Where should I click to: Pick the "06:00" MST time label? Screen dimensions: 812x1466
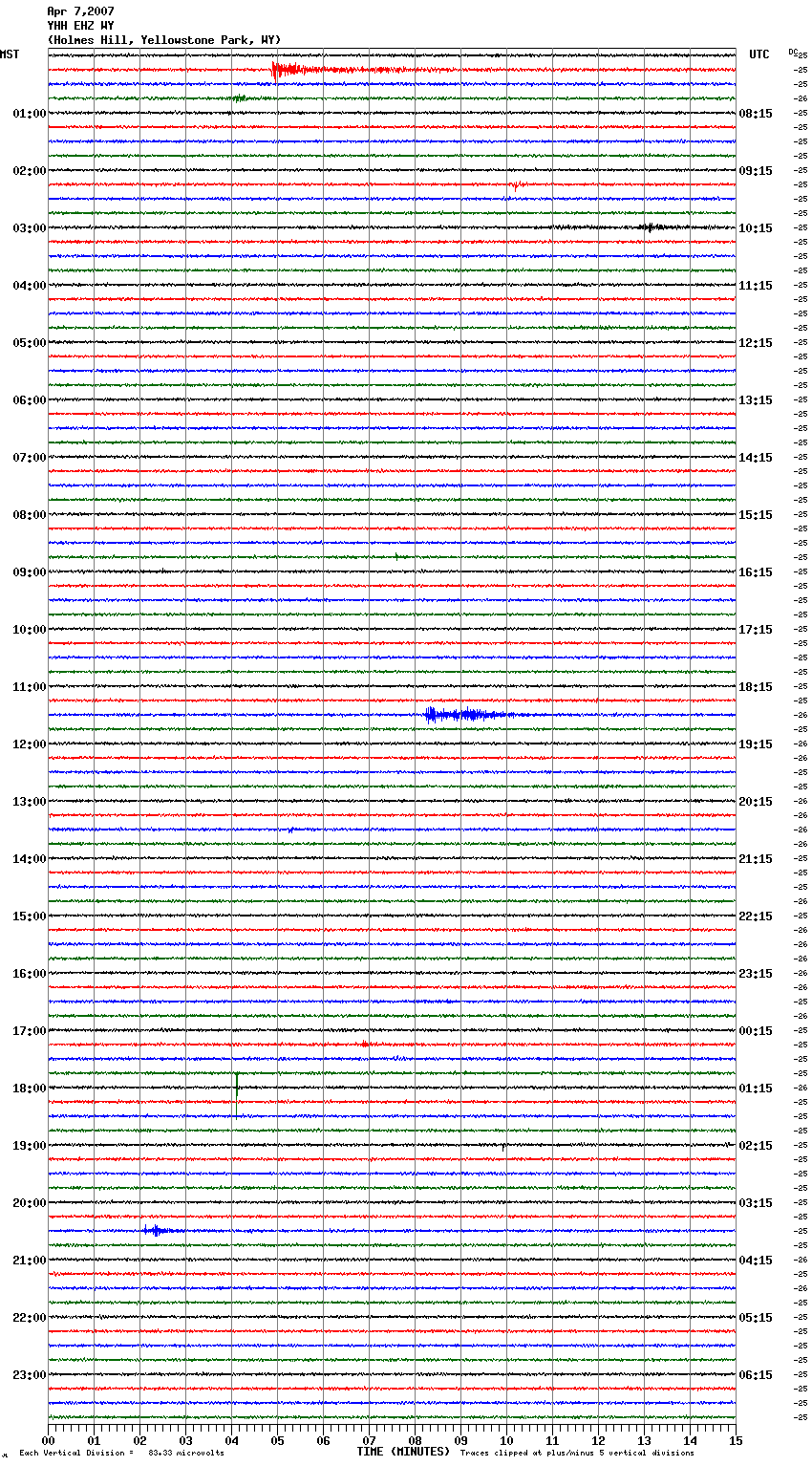(x=30, y=400)
